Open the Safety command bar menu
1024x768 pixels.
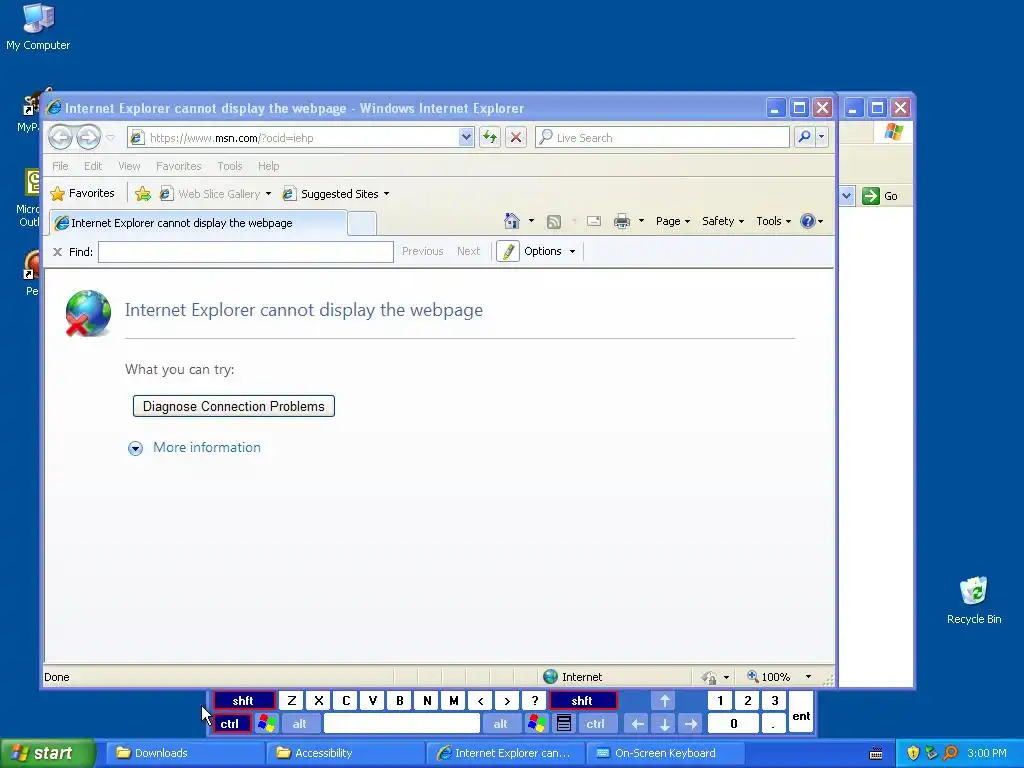723,221
